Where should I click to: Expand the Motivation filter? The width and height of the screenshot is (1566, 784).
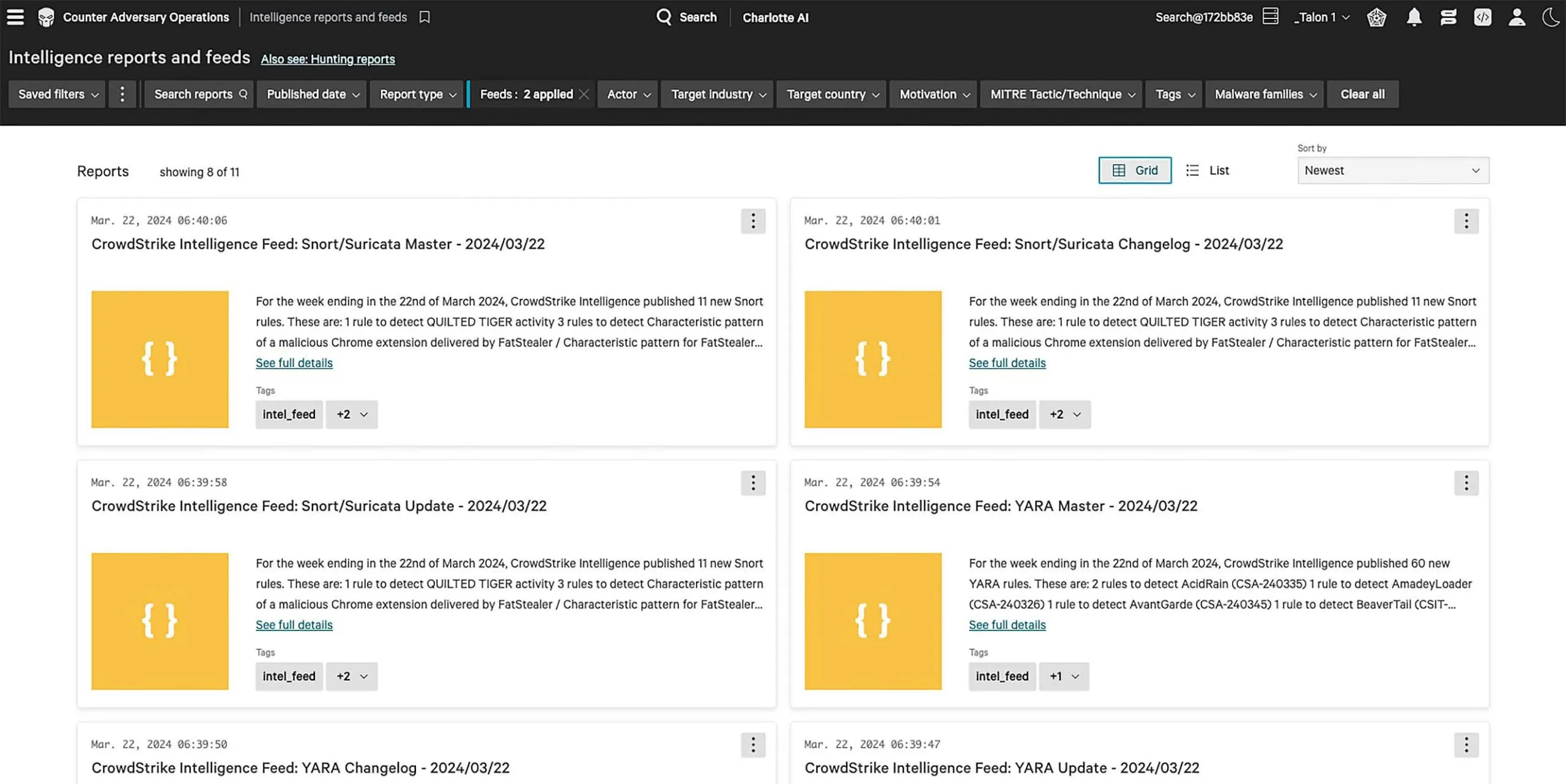pos(933,94)
